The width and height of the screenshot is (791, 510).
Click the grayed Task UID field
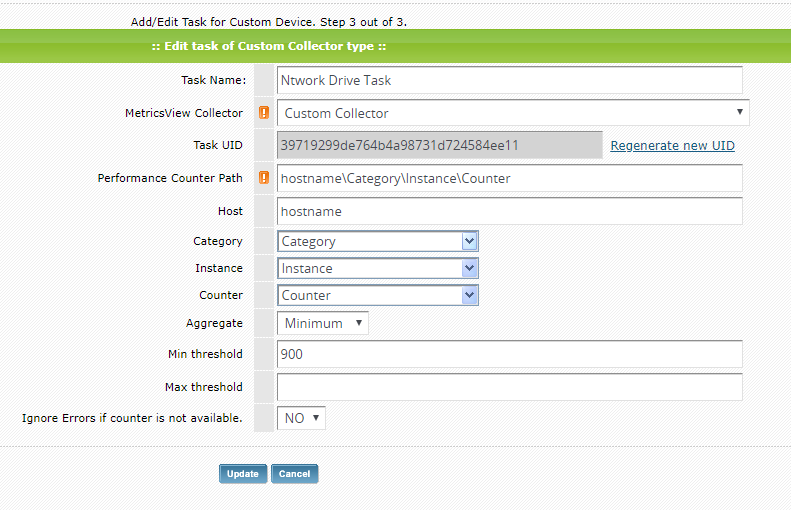(439, 145)
